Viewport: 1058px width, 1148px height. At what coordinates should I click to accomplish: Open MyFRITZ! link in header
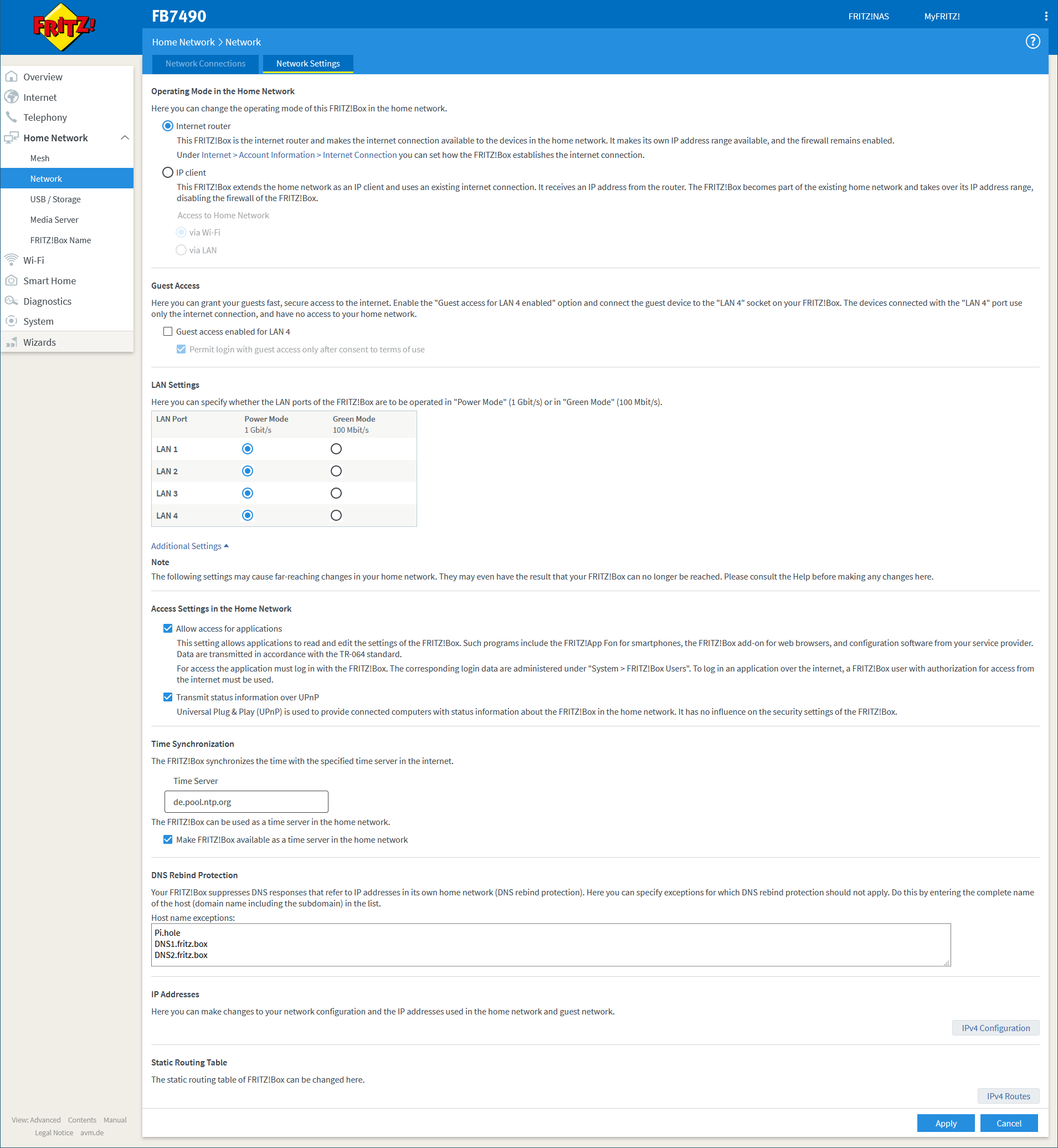coord(942,16)
